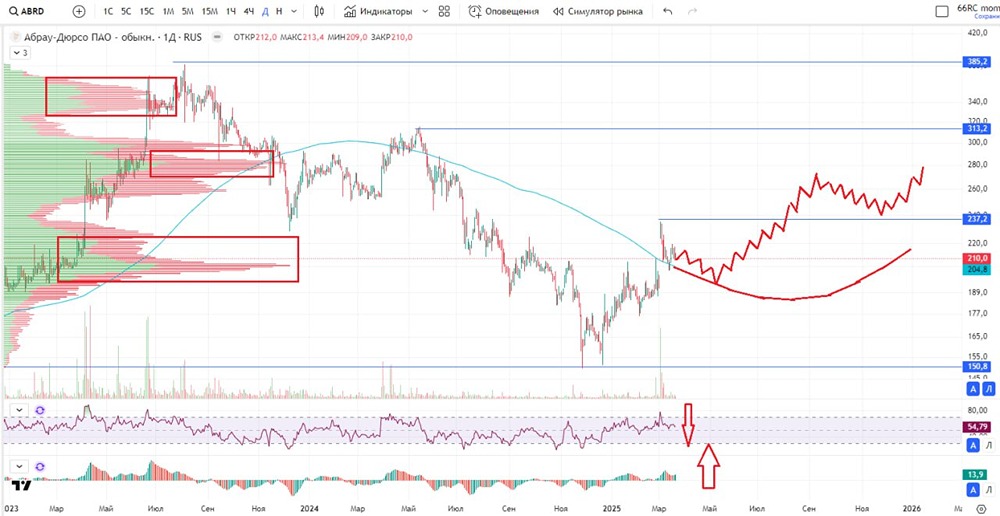This screenshot has width=1000, height=516.
Task: Select the 5М interval
Action: point(188,11)
